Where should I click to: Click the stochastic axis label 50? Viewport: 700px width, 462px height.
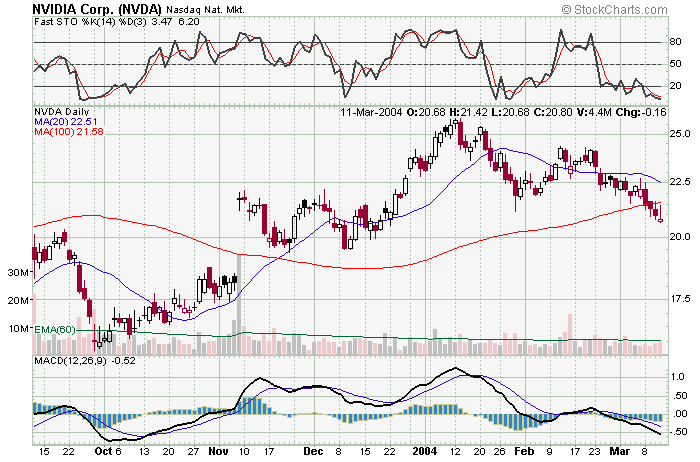coord(675,63)
